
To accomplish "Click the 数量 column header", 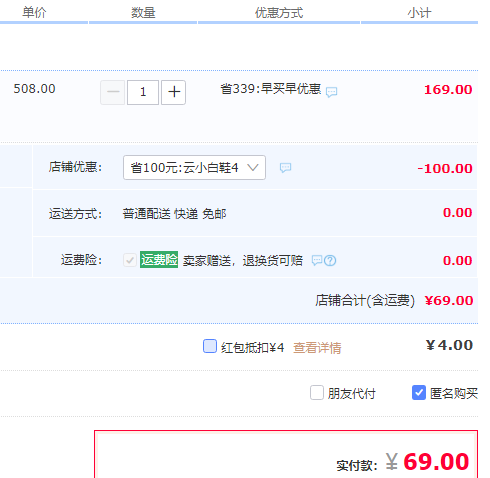I will point(143,13).
